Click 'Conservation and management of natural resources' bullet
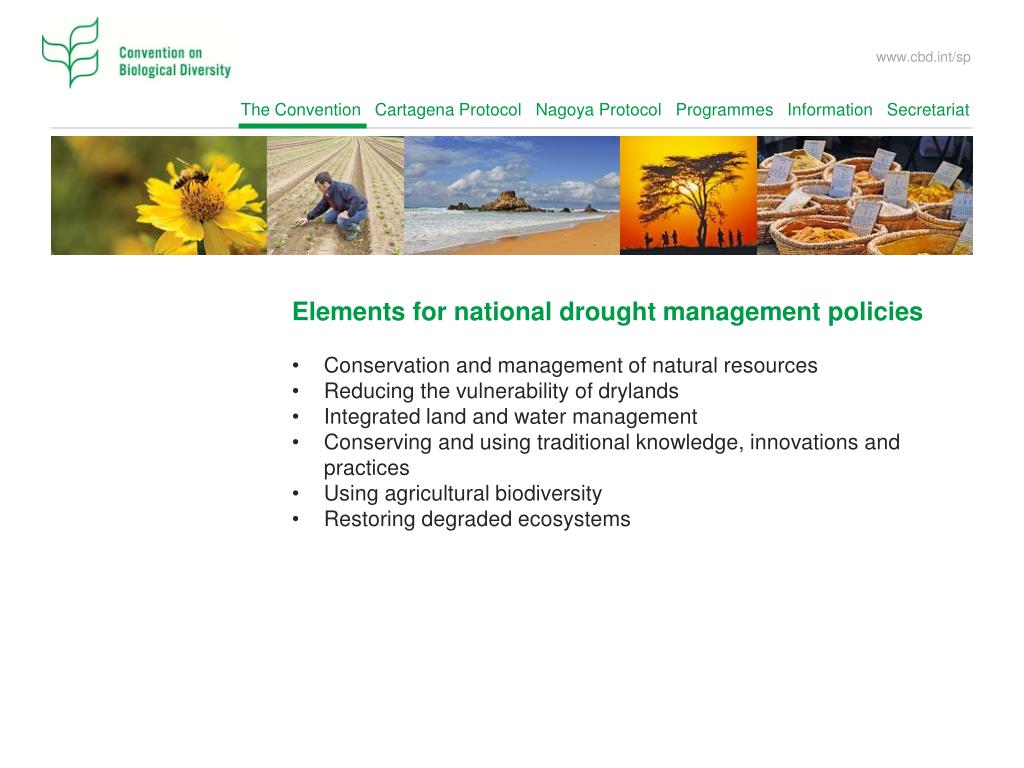The width and height of the screenshot is (1024, 768). [x=570, y=365]
